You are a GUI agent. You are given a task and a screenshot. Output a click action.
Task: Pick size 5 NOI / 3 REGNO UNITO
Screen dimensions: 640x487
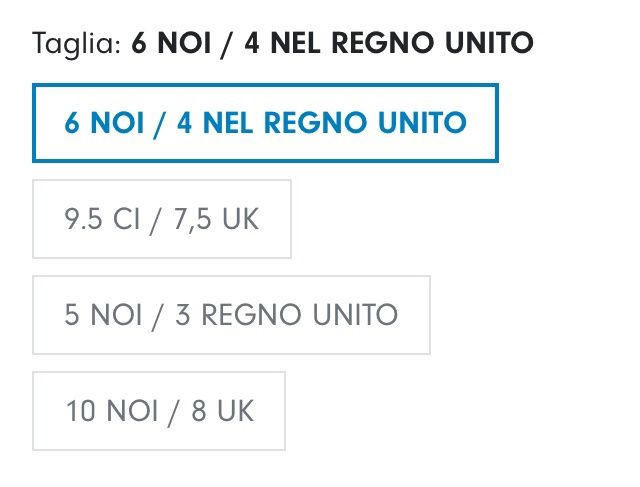click(x=231, y=315)
